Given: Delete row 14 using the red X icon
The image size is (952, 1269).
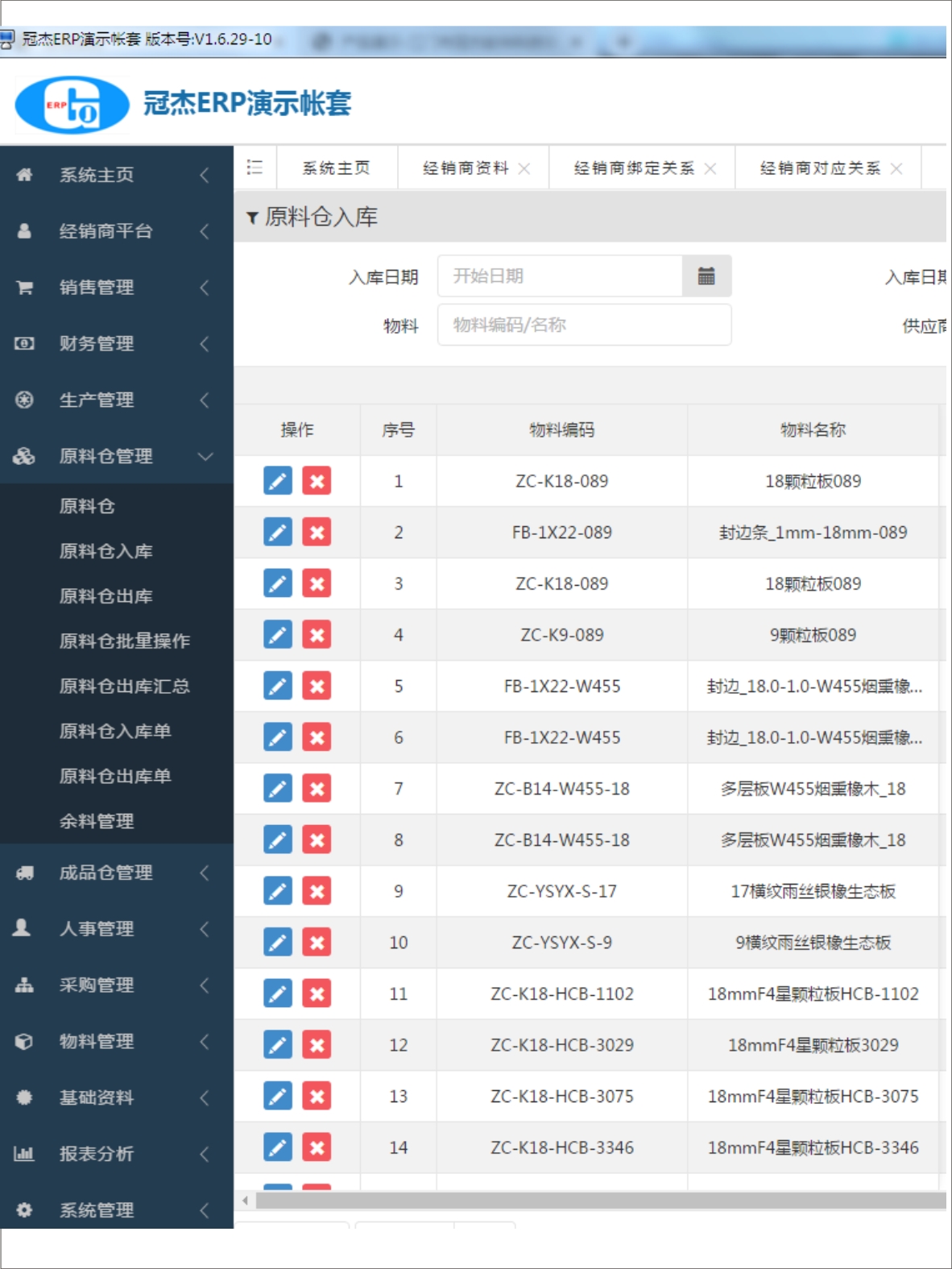Looking at the screenshot, I should click(x=317, y=1147).
